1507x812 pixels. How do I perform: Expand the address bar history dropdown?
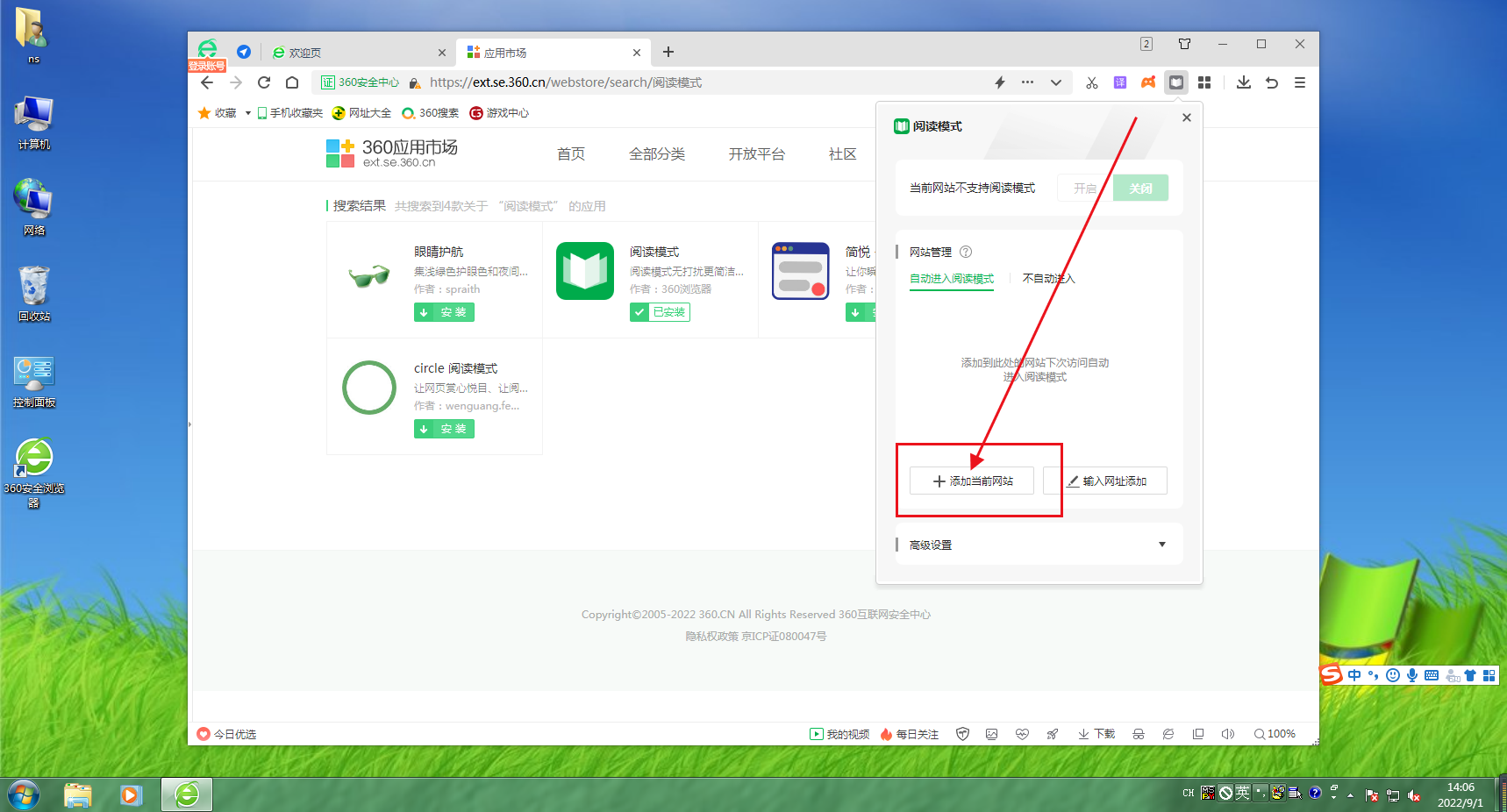[1056, 82]
